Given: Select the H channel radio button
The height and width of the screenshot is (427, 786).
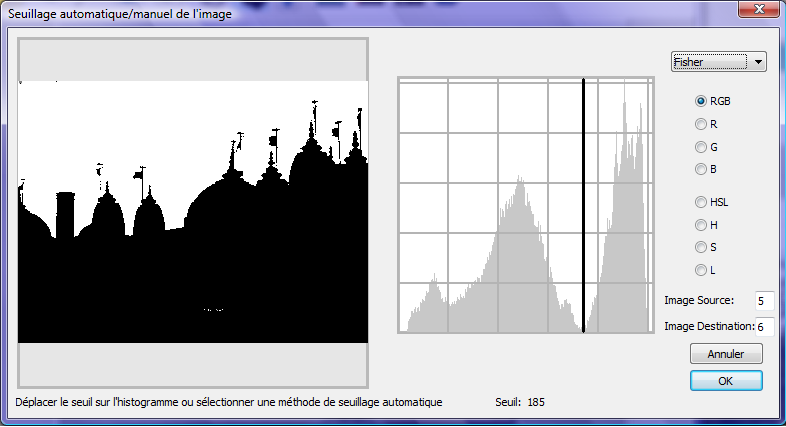Looking at the screenshot, I should click(701, 225).
